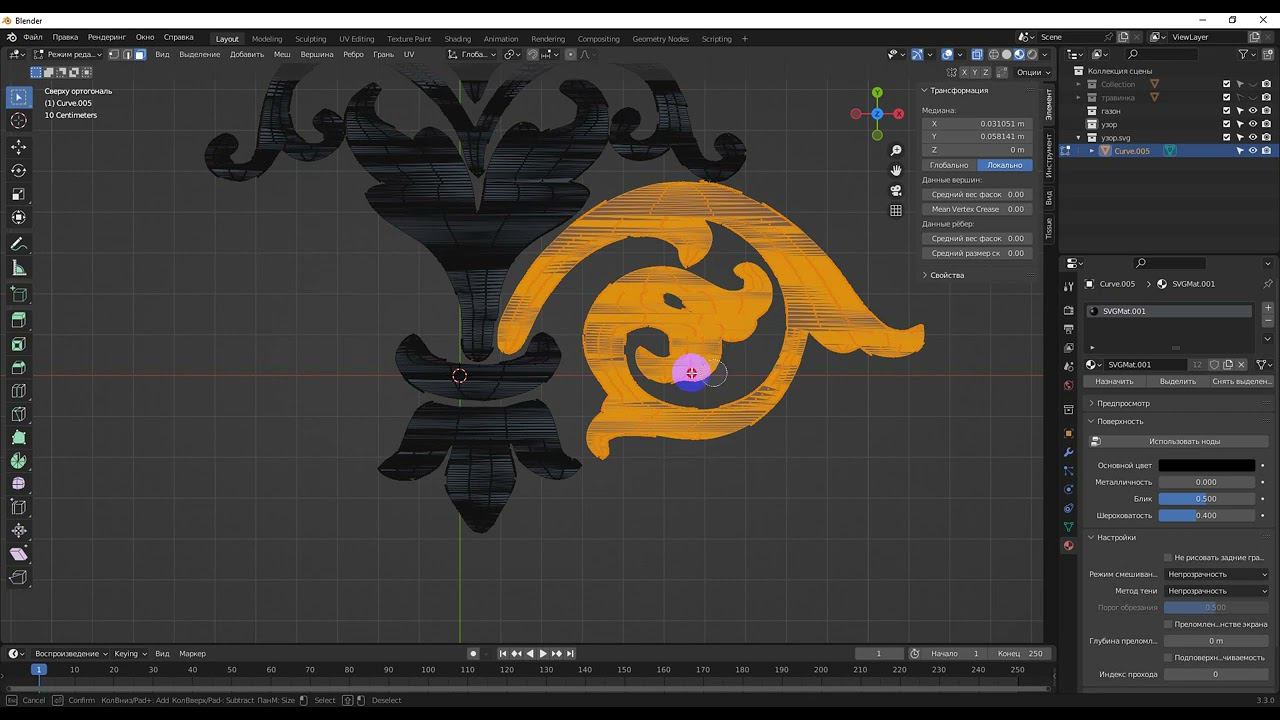
Task: Choose the Add Cube tool
Action: pos(18,294)
